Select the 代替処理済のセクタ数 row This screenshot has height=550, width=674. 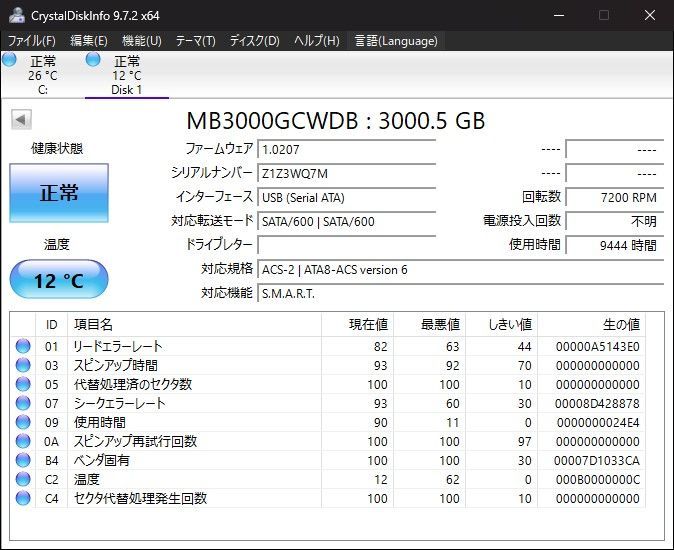(328, 384)
